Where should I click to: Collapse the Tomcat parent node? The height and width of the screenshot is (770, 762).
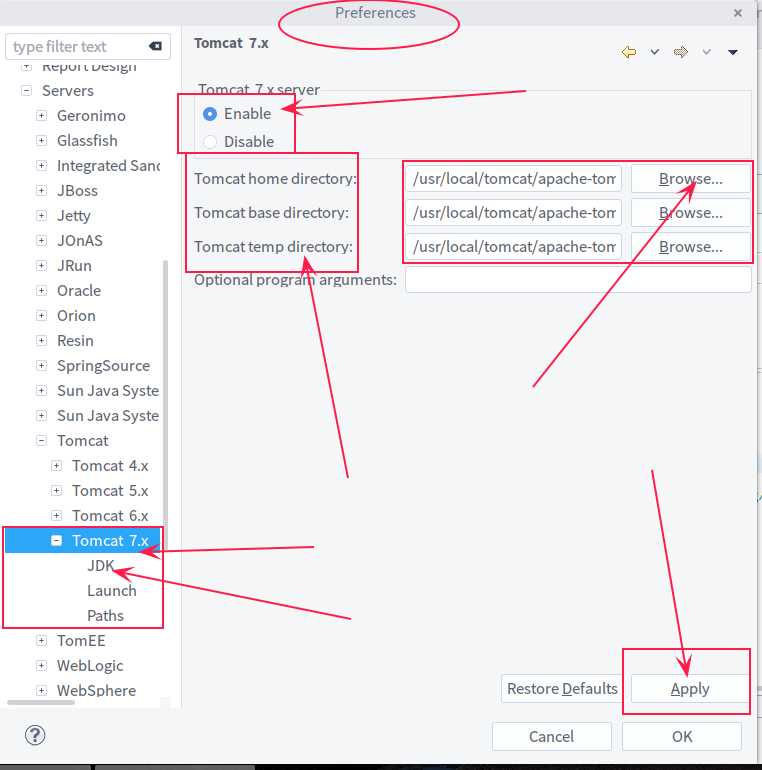(x=42, y=440)
